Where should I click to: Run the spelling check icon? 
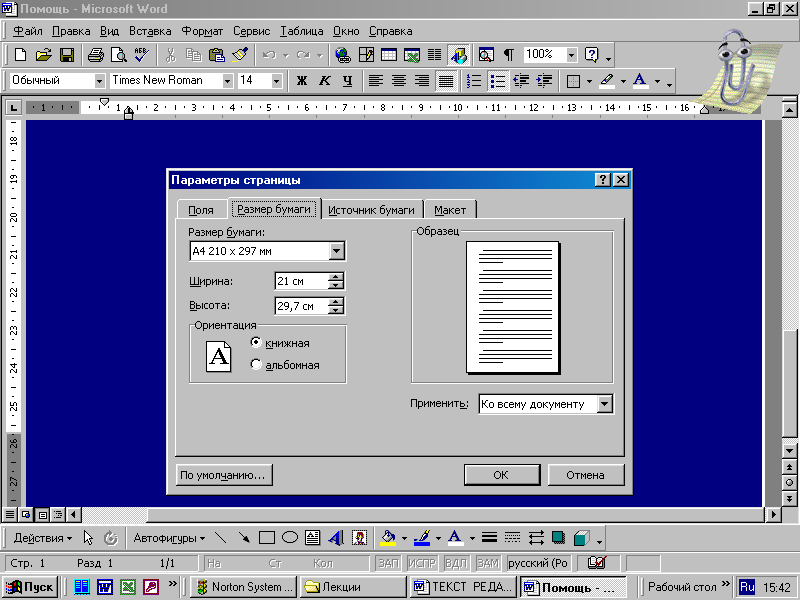pyautogui.click(x=141, y=55)
